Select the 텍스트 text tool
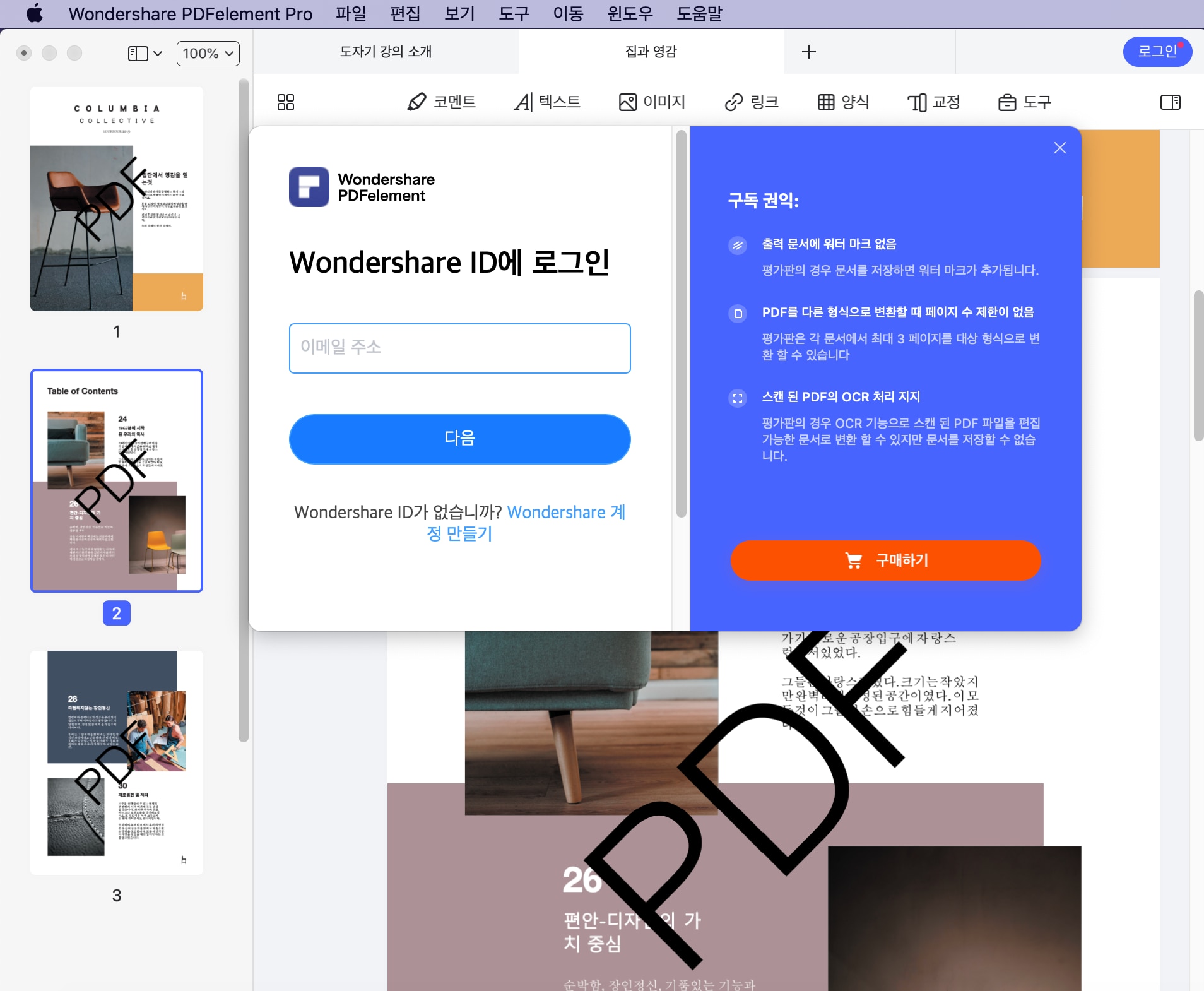1204x991 pixels. tap(547, 102)
